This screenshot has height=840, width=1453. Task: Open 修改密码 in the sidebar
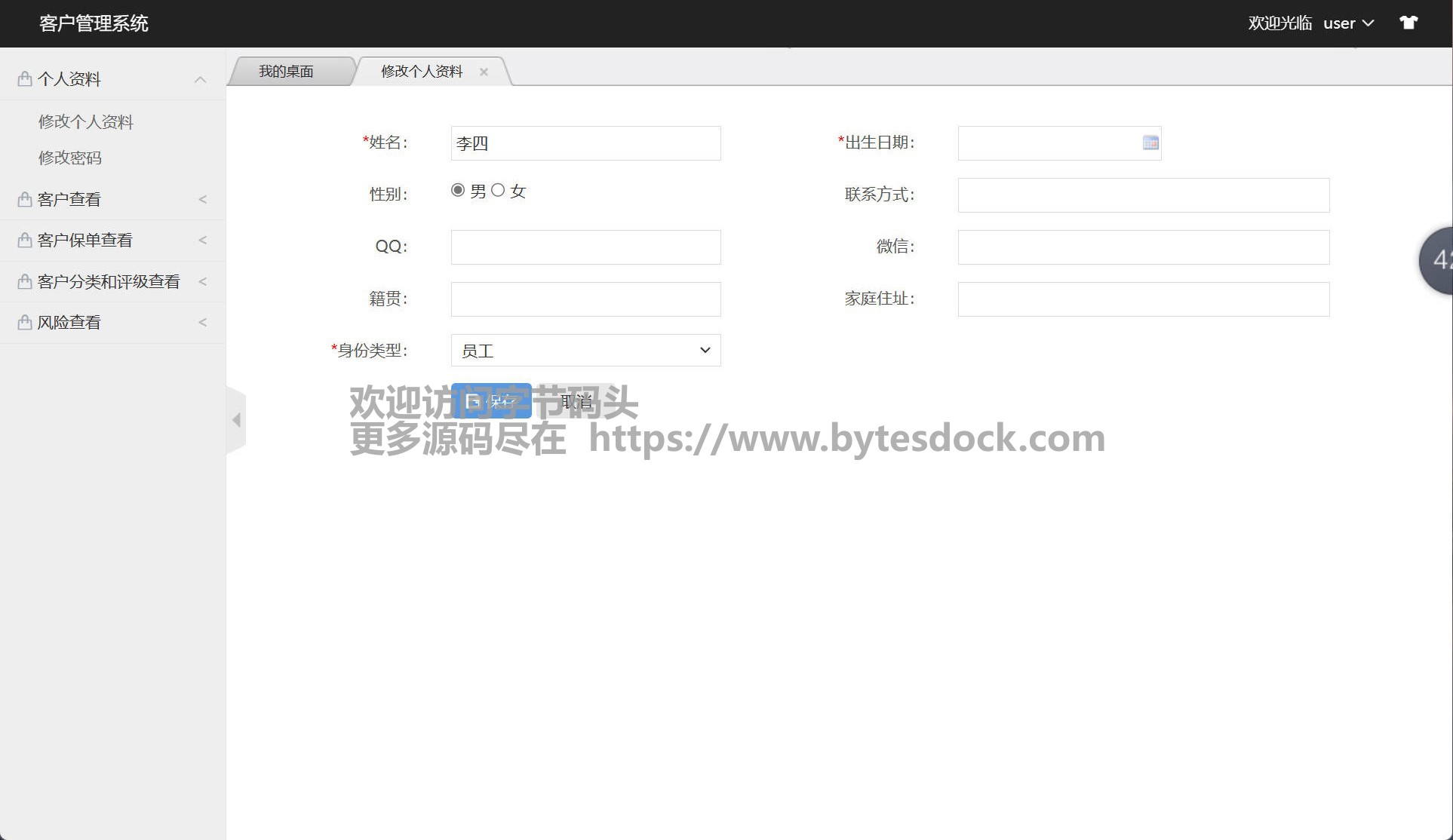70,158
